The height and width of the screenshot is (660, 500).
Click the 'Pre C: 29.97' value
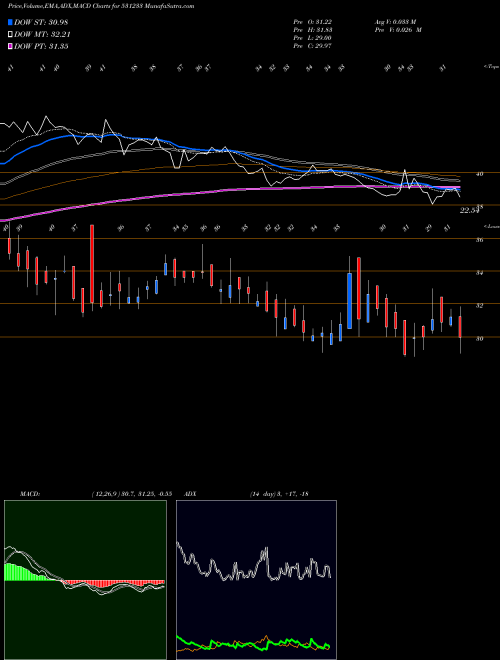(x=313, y=46)
